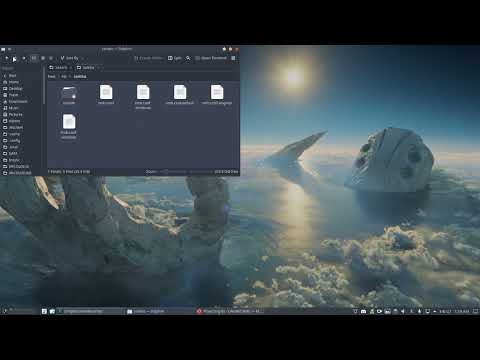Switch to compact view mode
The width and height of the screenshot is (480, 360).
coord(43,58)
